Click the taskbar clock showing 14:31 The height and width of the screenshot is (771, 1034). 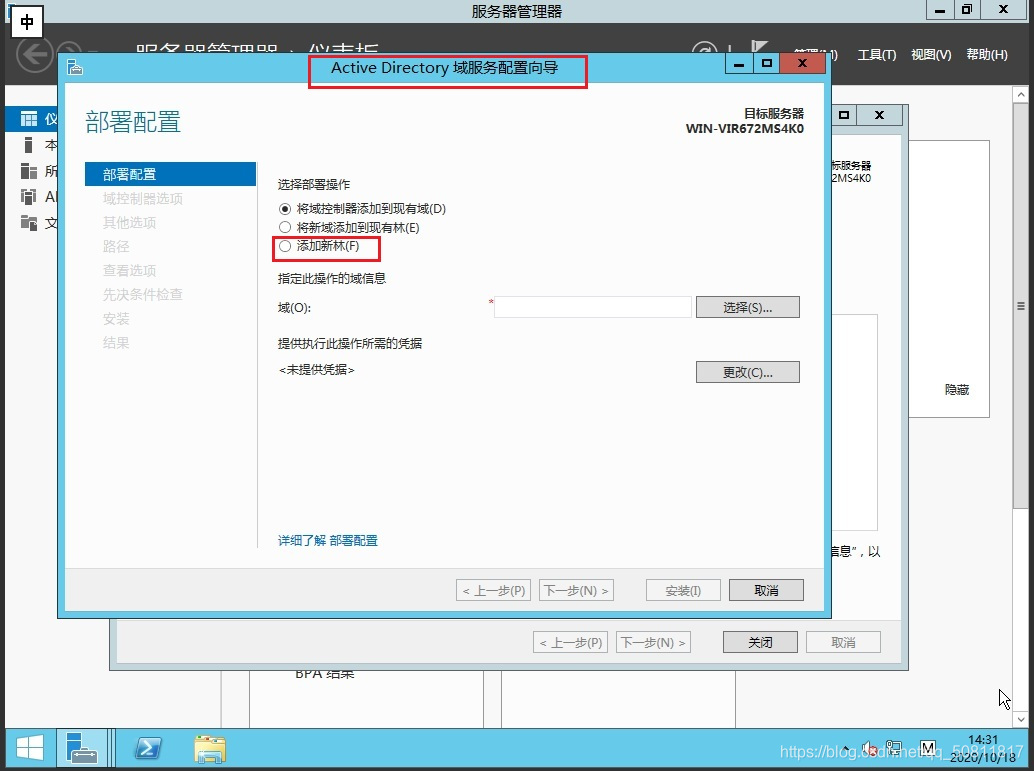click(x=983, y=740)
